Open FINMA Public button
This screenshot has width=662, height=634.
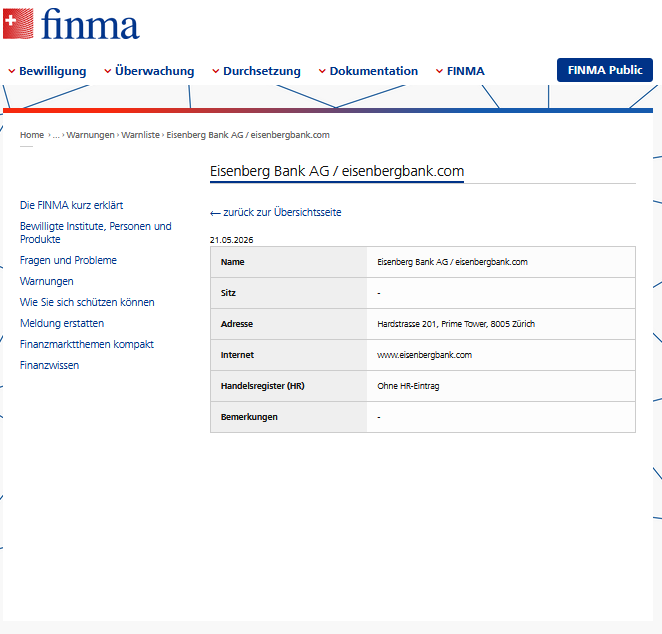(x=605, y=70)
